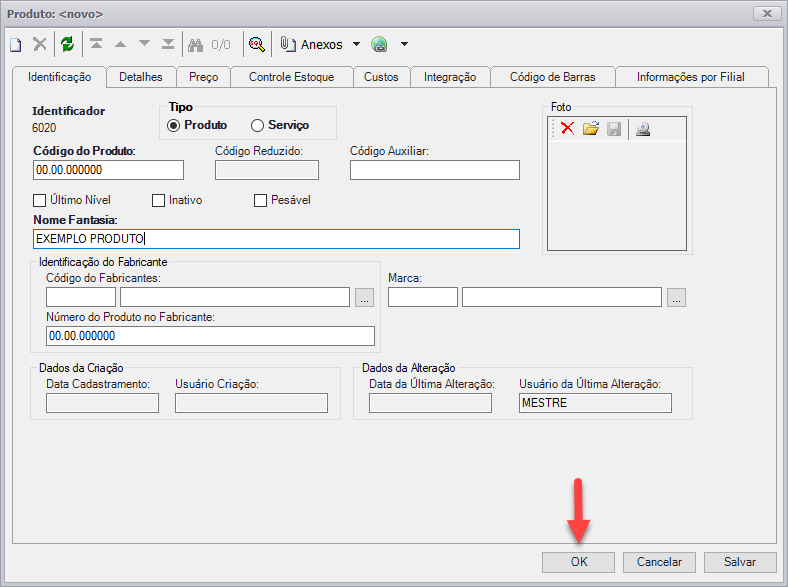Click the green refresh arrows icon

67,44
